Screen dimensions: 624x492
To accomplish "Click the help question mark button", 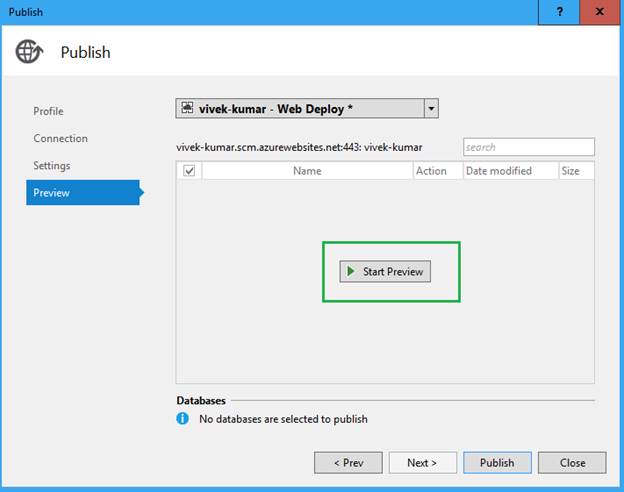I will coord(559,12).
